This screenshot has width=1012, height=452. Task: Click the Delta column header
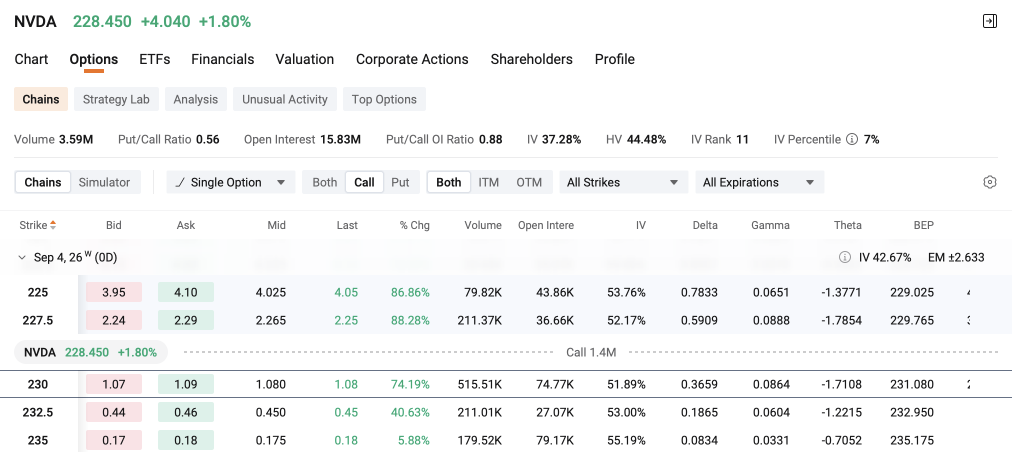[x=705, y=225]
